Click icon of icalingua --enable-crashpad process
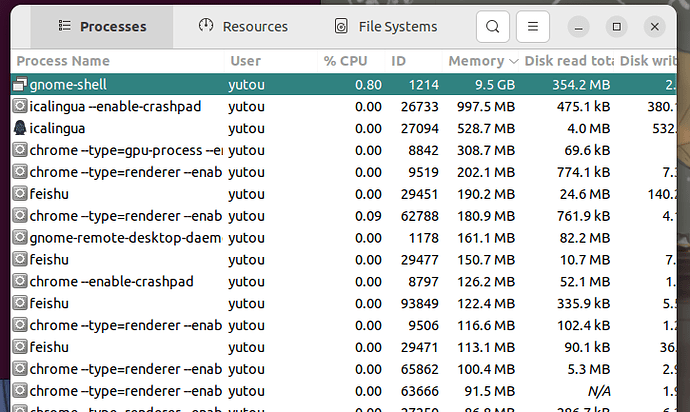The width and height of the screenshot is (690, 412). pos(20,106)
